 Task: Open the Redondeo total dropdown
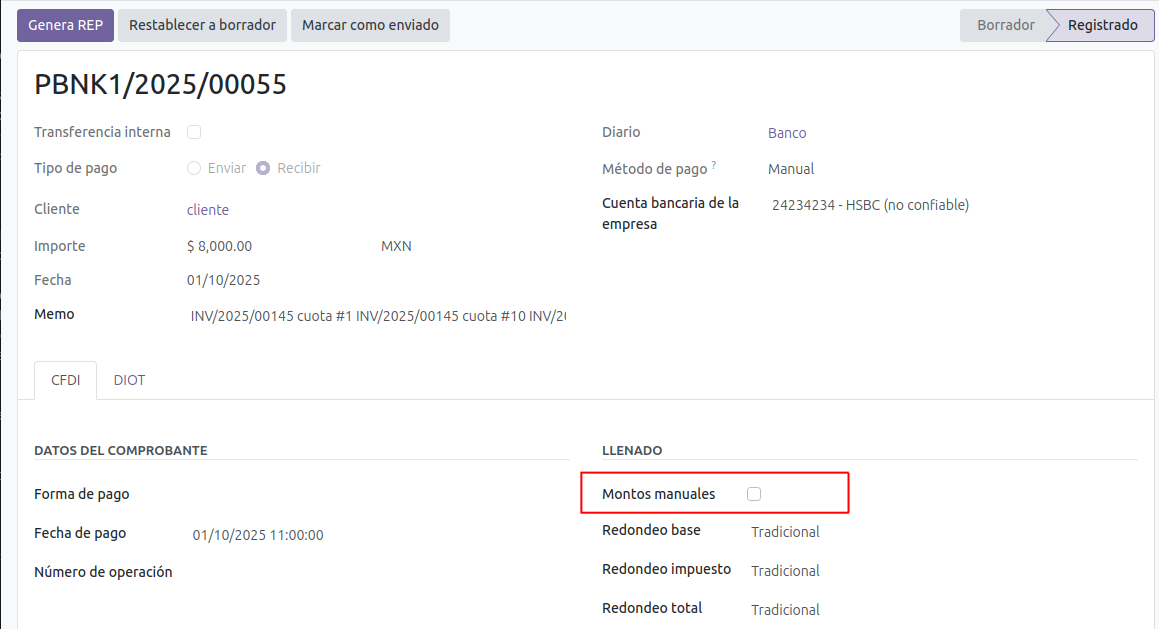click(786, 610)
